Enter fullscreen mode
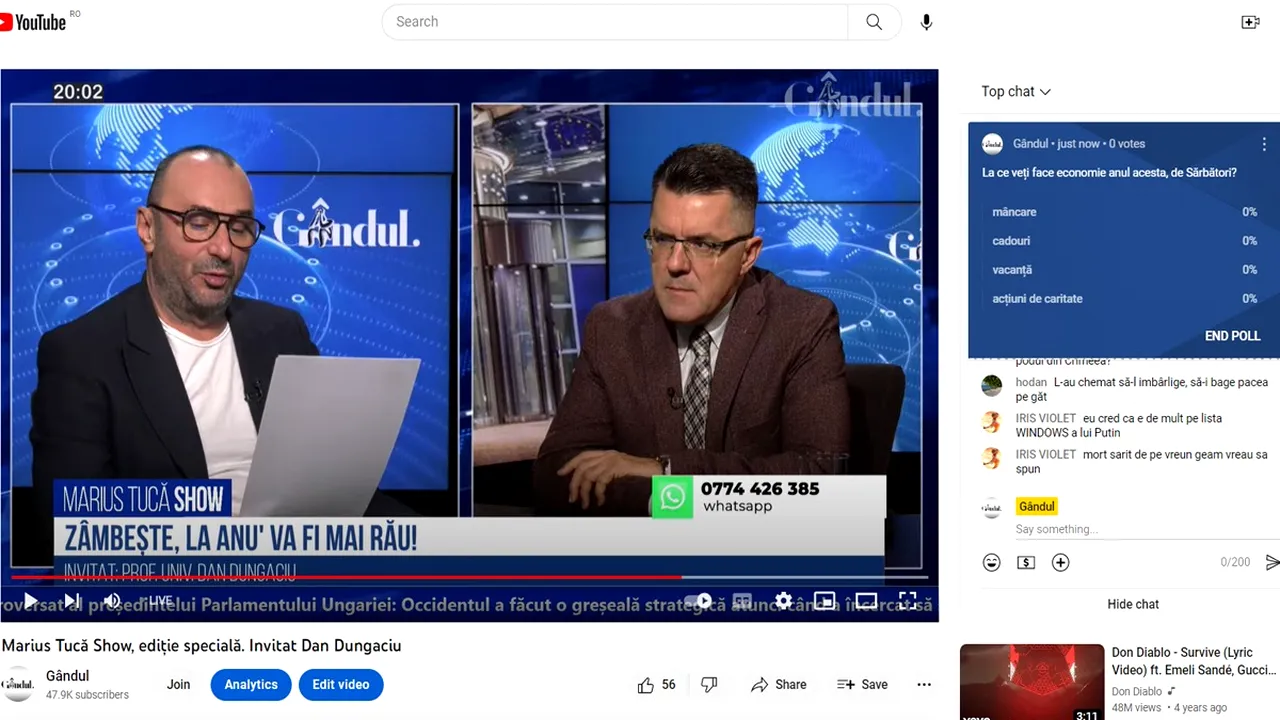This screenshot has width=1280, height=720. click(907, 601)
